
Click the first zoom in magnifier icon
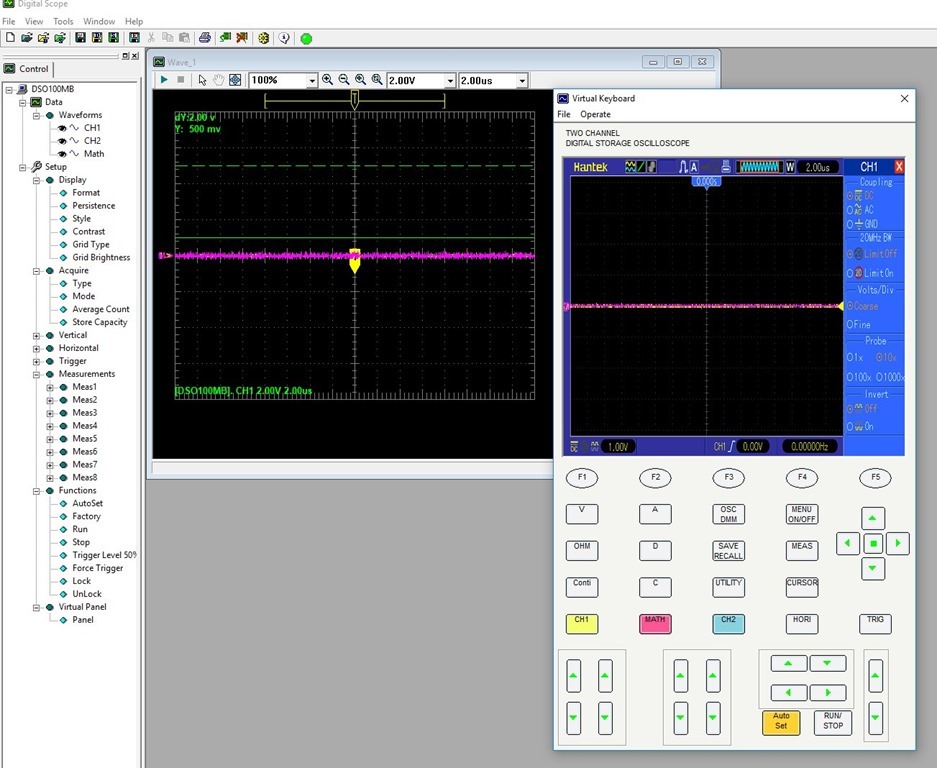point(327,80)
